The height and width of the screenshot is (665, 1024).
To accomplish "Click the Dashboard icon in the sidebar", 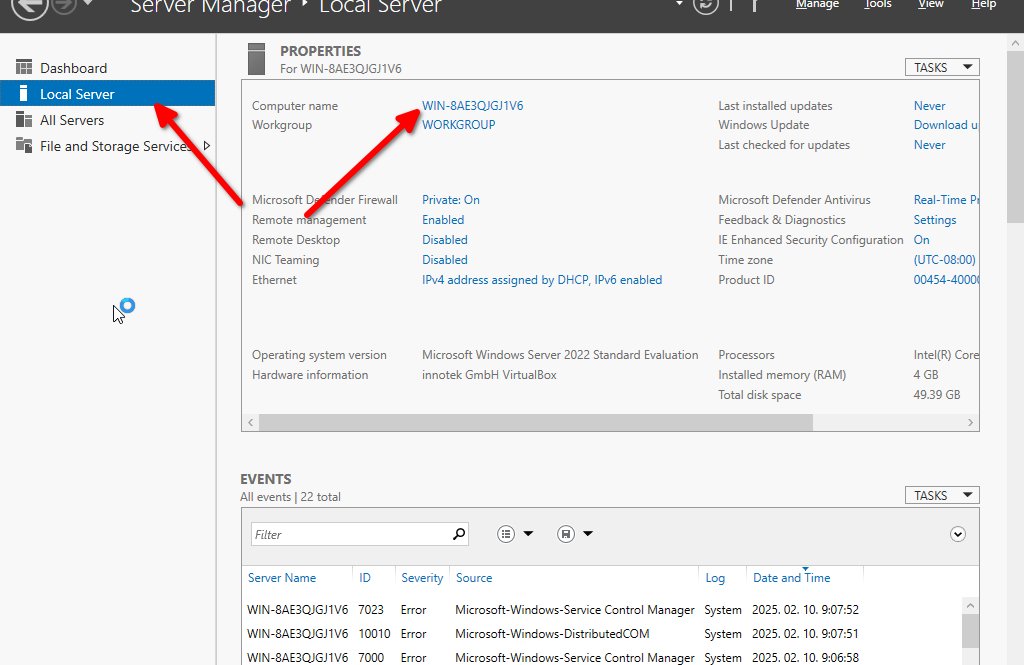I will (x=24, y=68).
